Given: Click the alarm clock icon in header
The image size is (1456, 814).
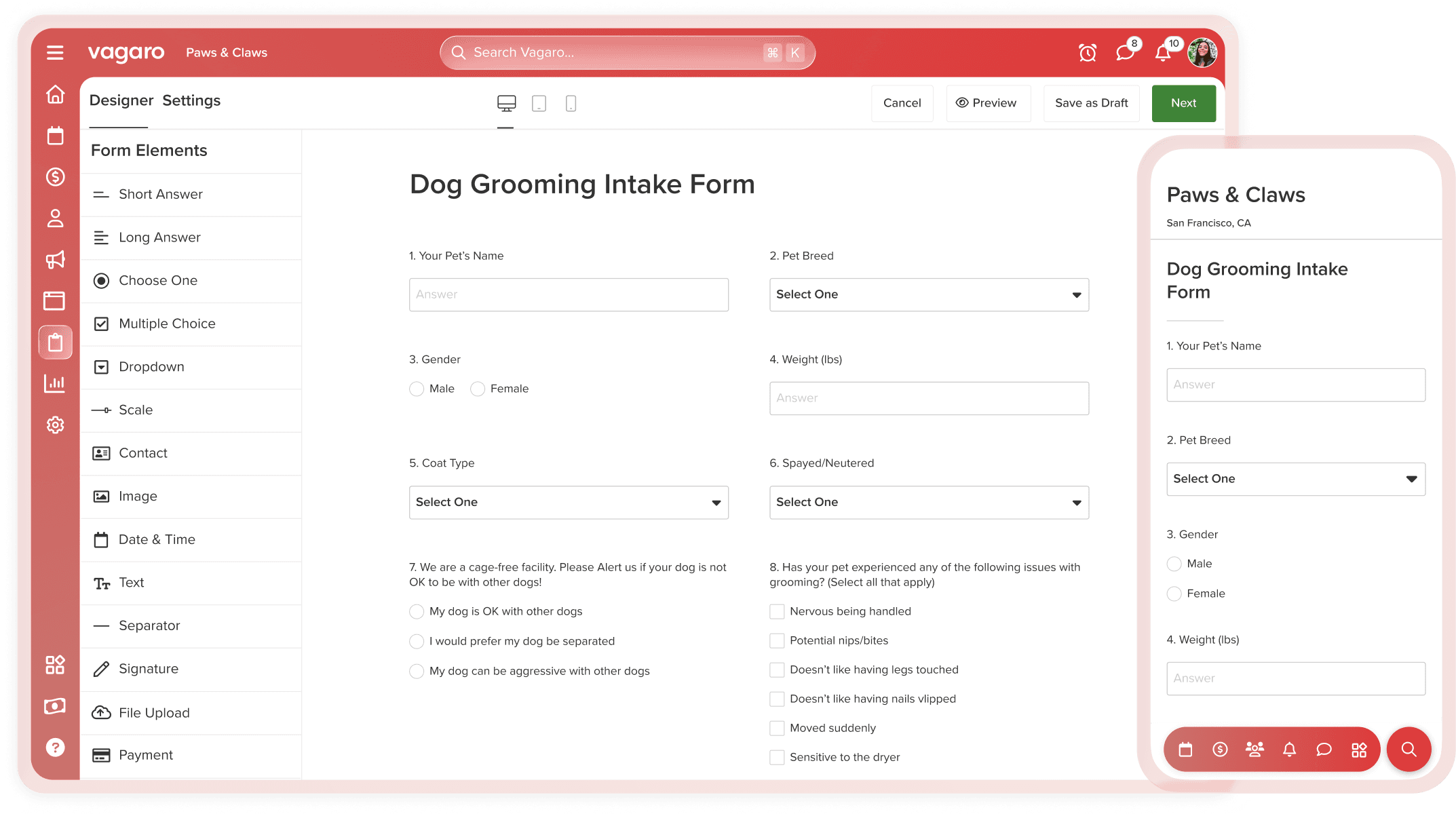Looking at the screenshot, I should click(x=1088, y=53).
